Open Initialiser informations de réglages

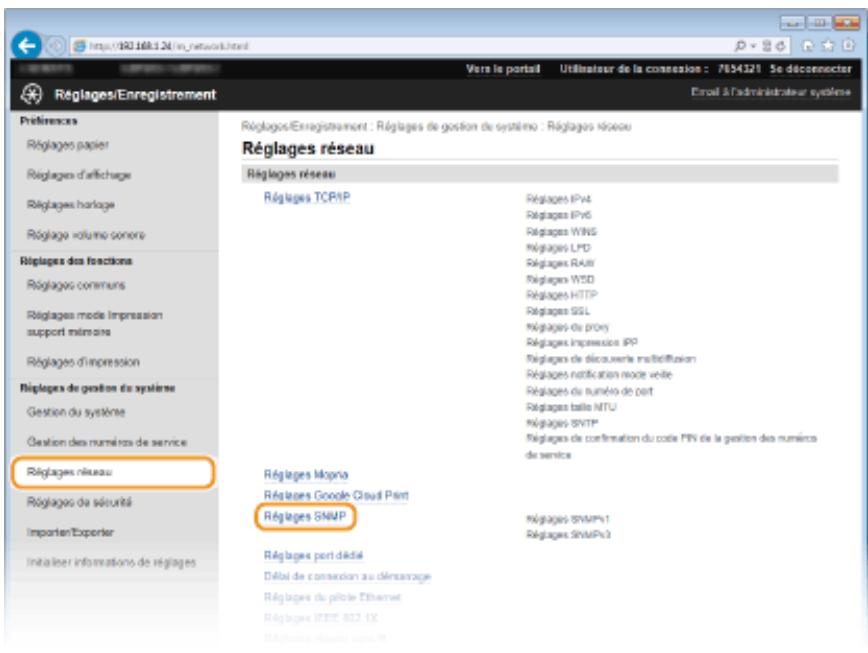(111, 562)
